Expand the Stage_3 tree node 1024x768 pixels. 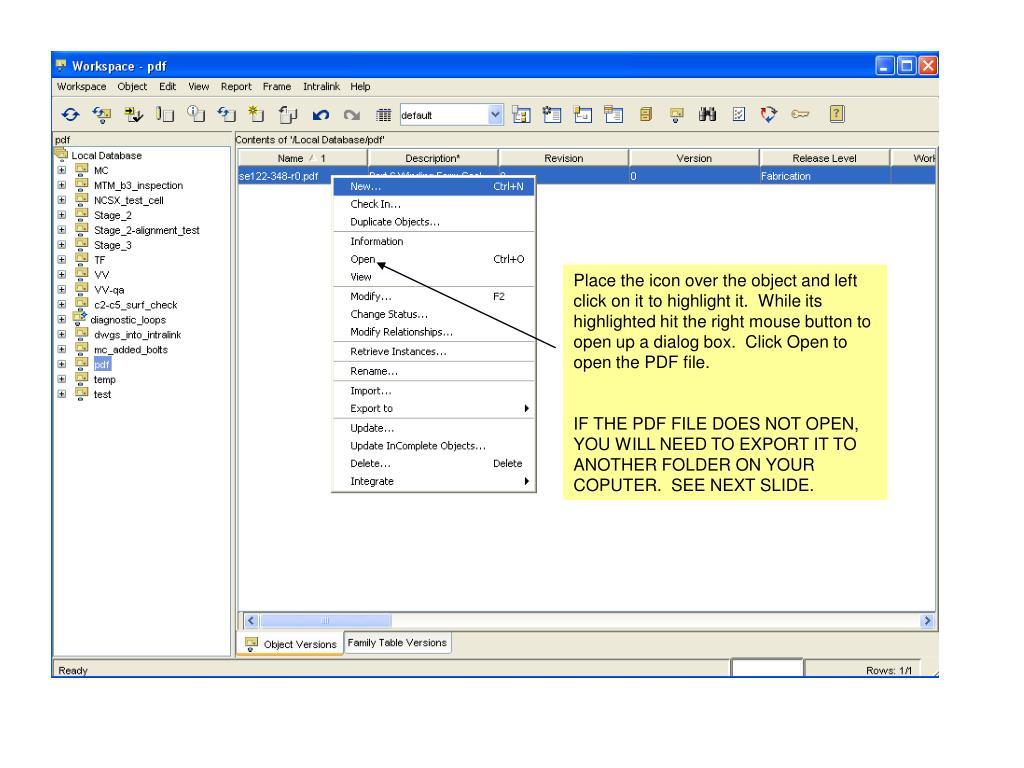[x=62, y=245]
